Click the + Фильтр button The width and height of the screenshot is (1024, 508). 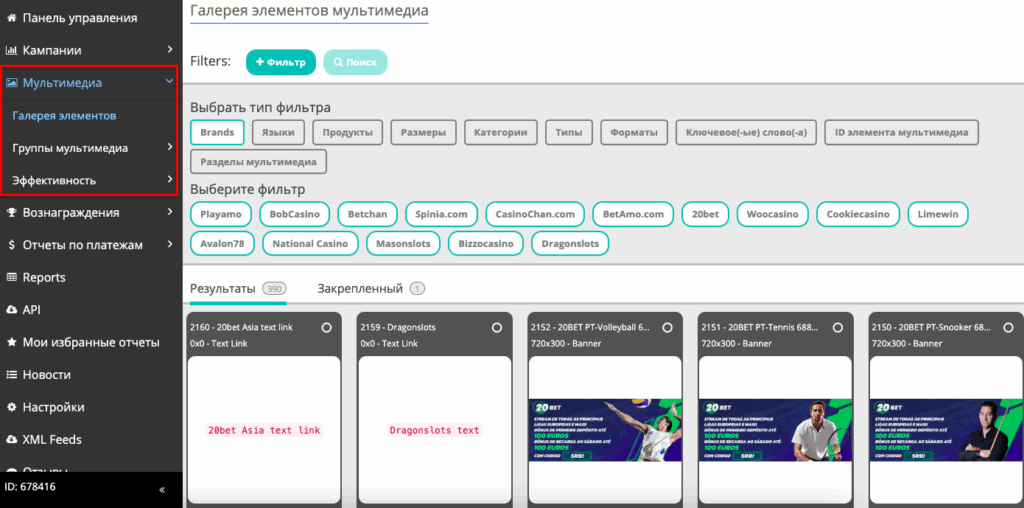(x=281, y=63)
